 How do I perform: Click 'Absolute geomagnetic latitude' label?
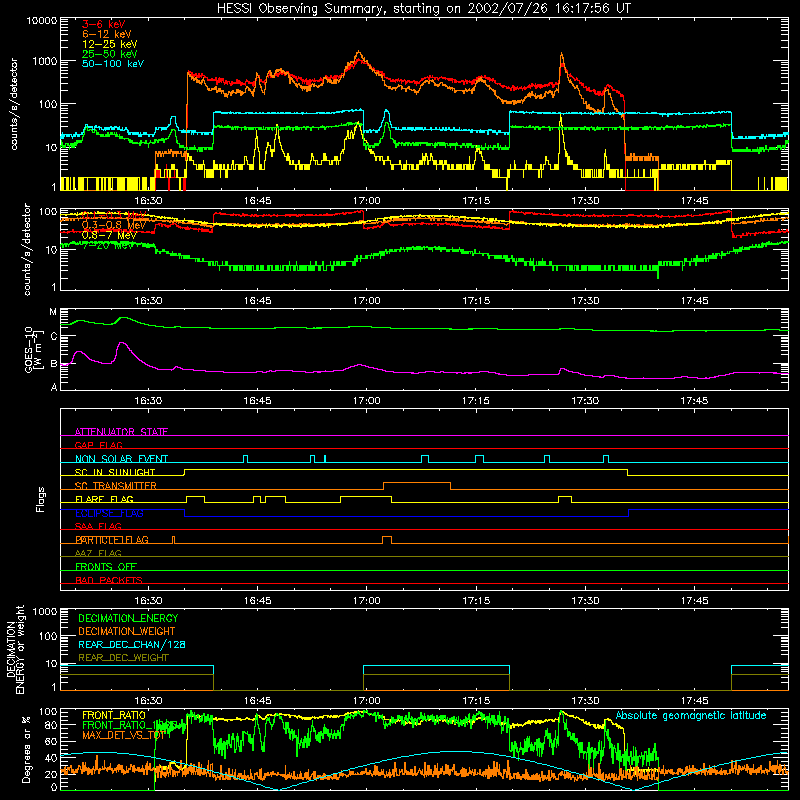coord(691,715)
